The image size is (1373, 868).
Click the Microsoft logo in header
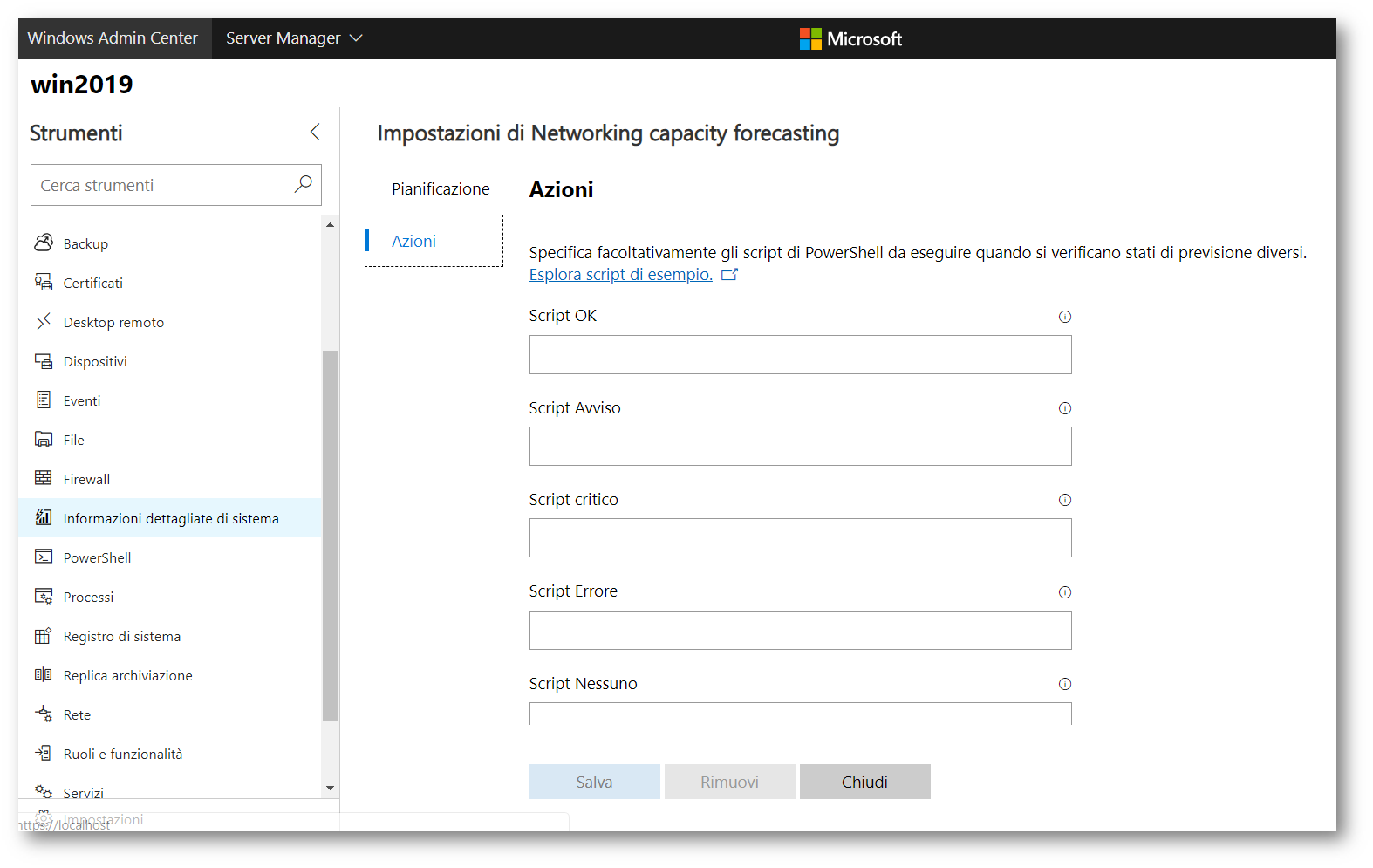(850, 38)
